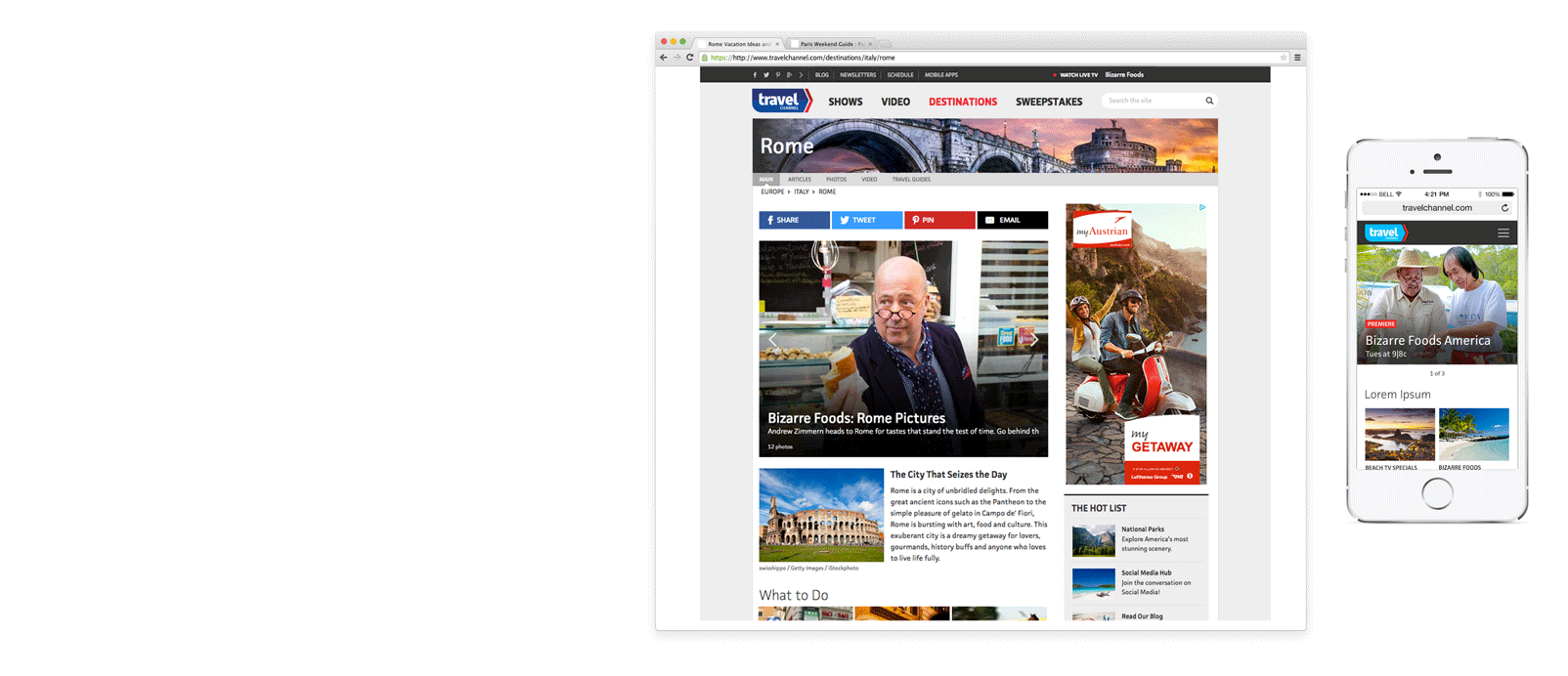Screen dimensions: 1568x676
Task: Open Read Our Blog in Hot List
Action: (x=1142, y=616)
